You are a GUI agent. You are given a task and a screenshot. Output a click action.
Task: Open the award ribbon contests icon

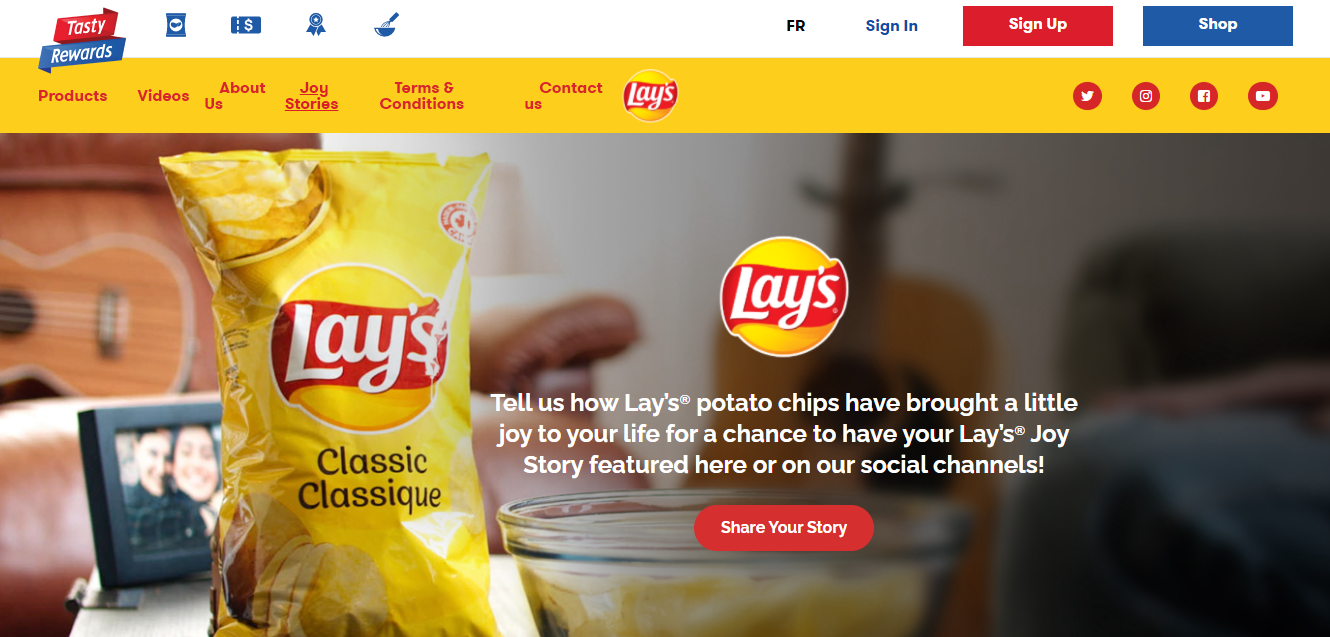(316, 24)
